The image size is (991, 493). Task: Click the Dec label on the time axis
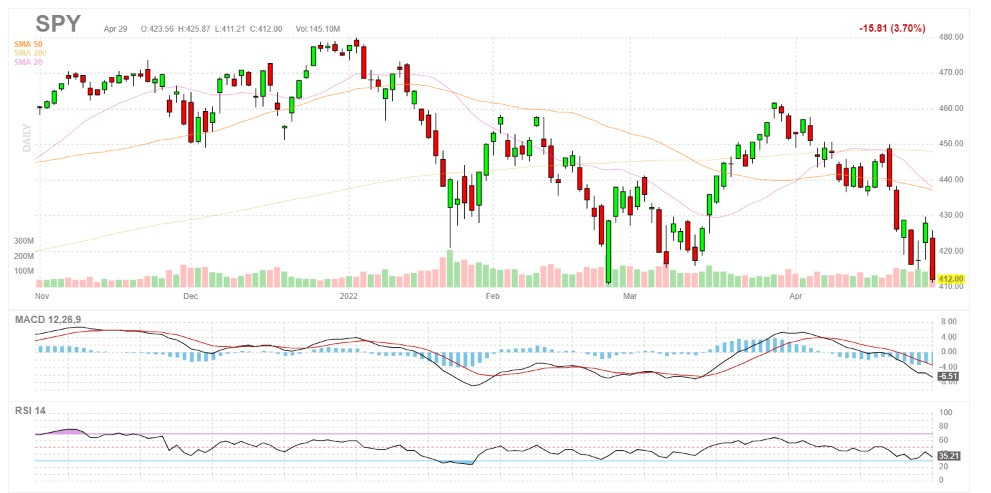click(190, 295)
